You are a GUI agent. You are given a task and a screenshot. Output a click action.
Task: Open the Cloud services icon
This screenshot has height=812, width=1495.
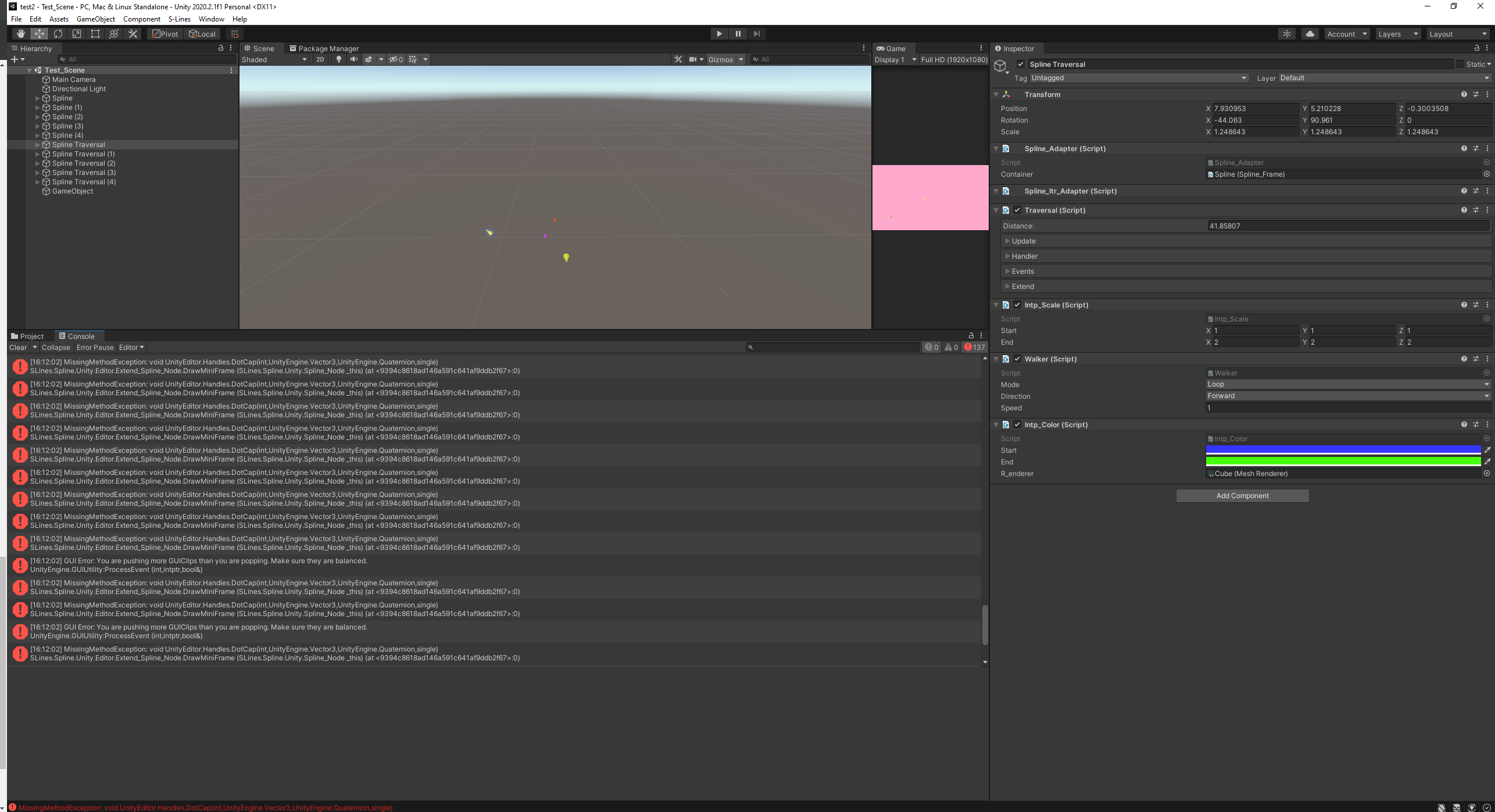[x=1310, y=34]
